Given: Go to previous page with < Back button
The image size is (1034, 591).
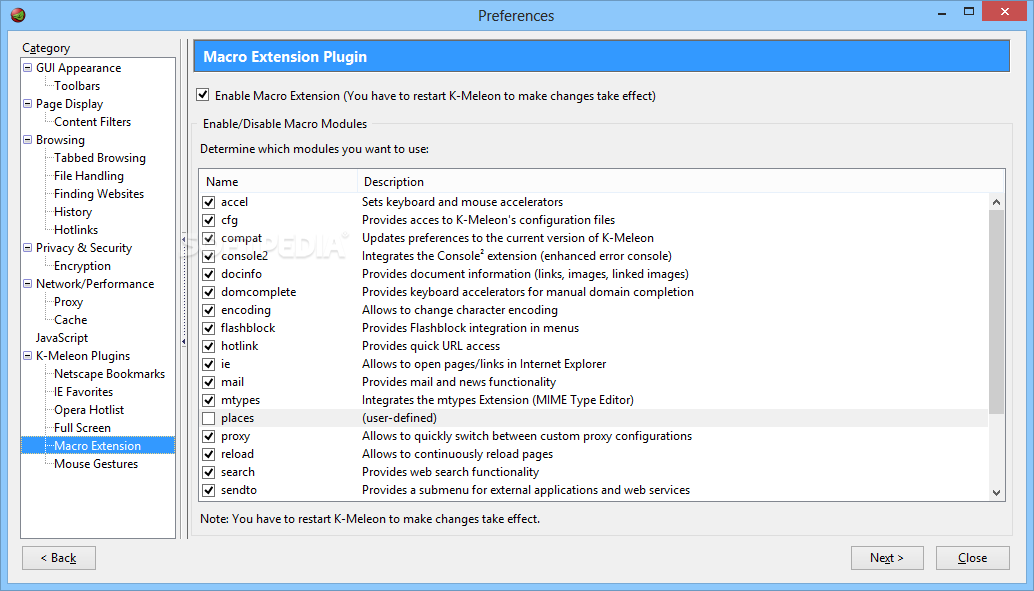Looking at the screenshot, I should 59,558.
